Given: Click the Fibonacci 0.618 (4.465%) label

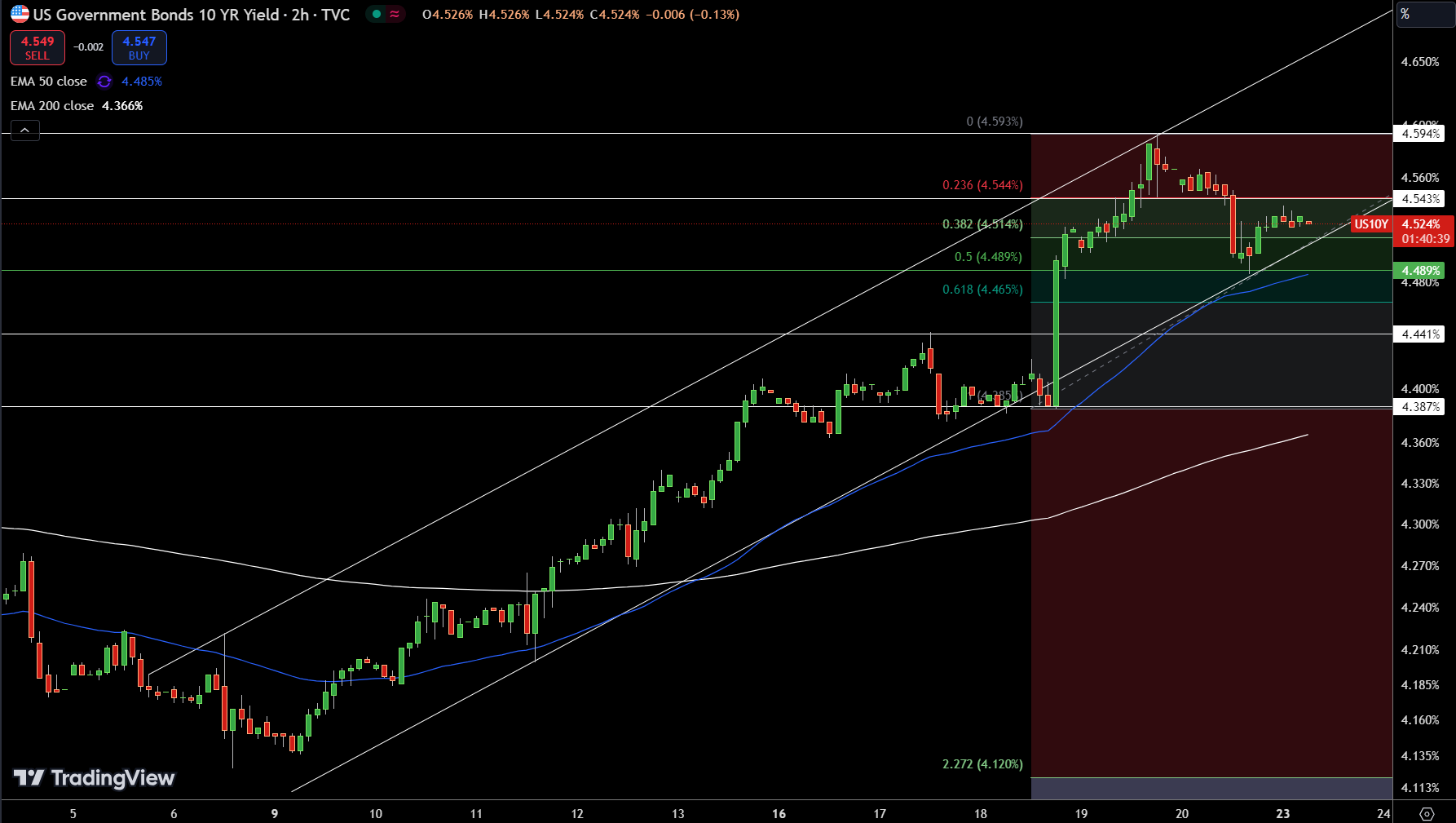Looking at the screenshot, I should (x=982, y=290).
